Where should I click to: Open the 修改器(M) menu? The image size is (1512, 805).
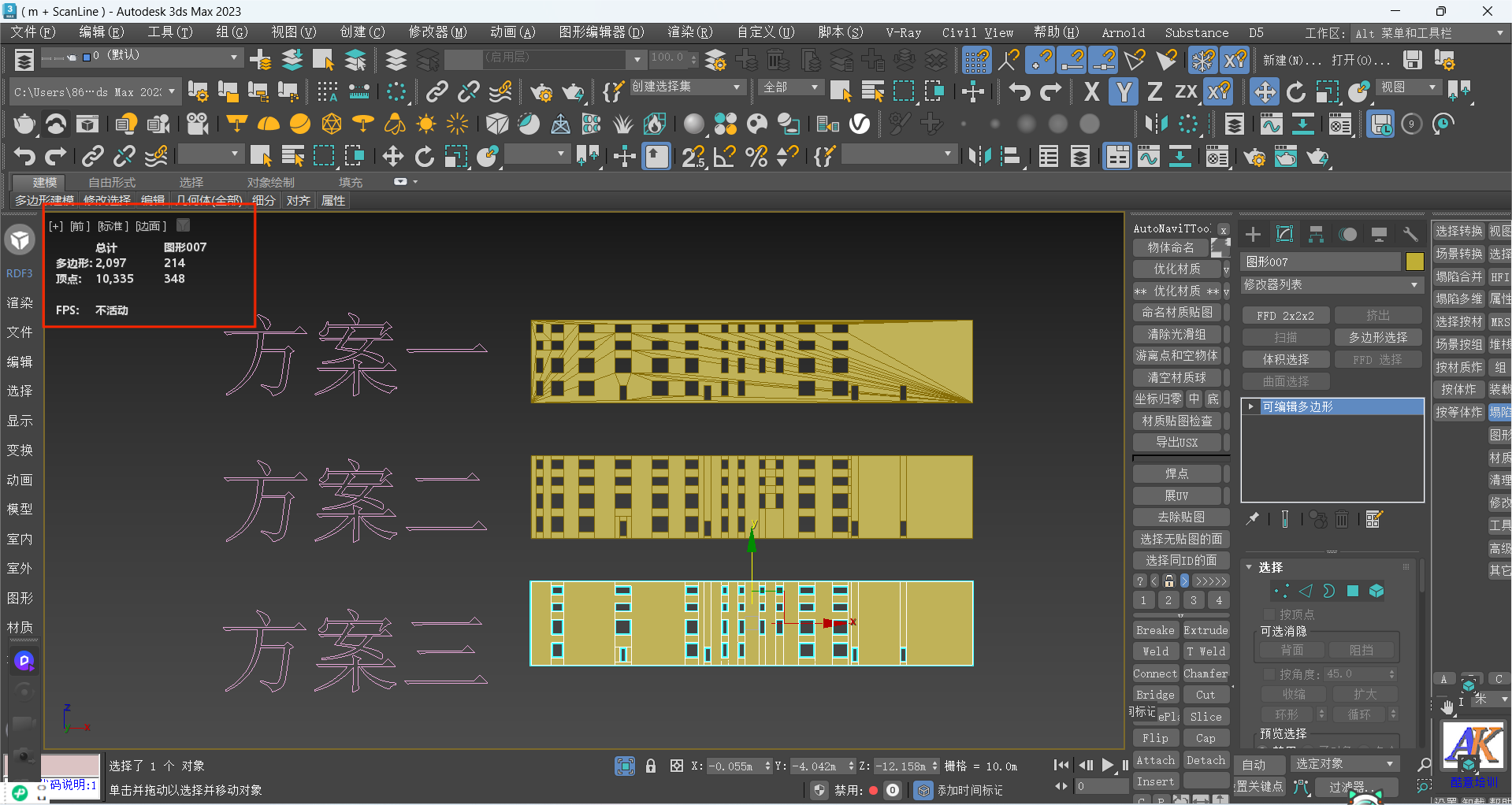[x=437, y=32]
